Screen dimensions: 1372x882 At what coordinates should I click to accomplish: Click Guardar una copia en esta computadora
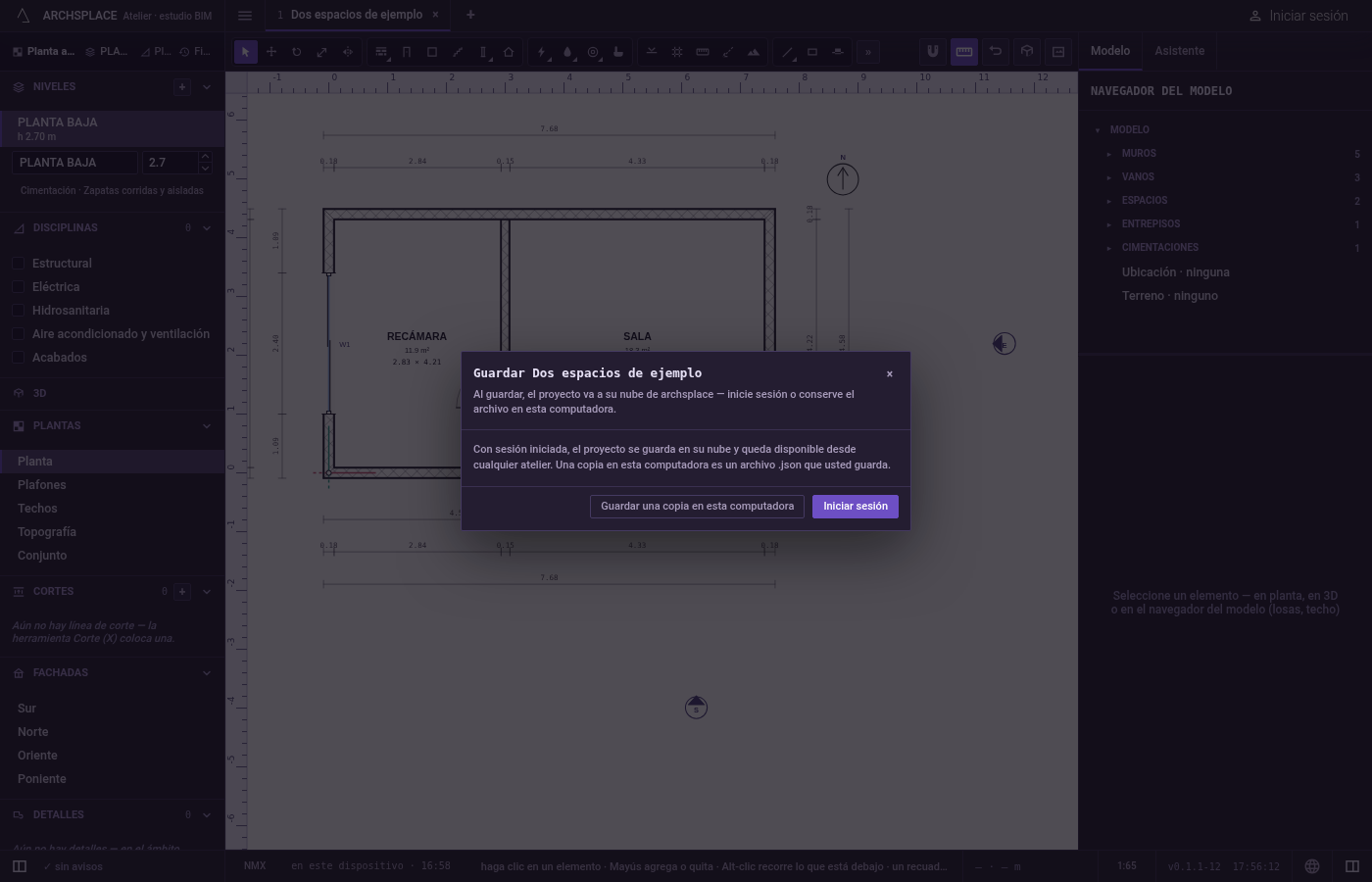click(698, 507)
